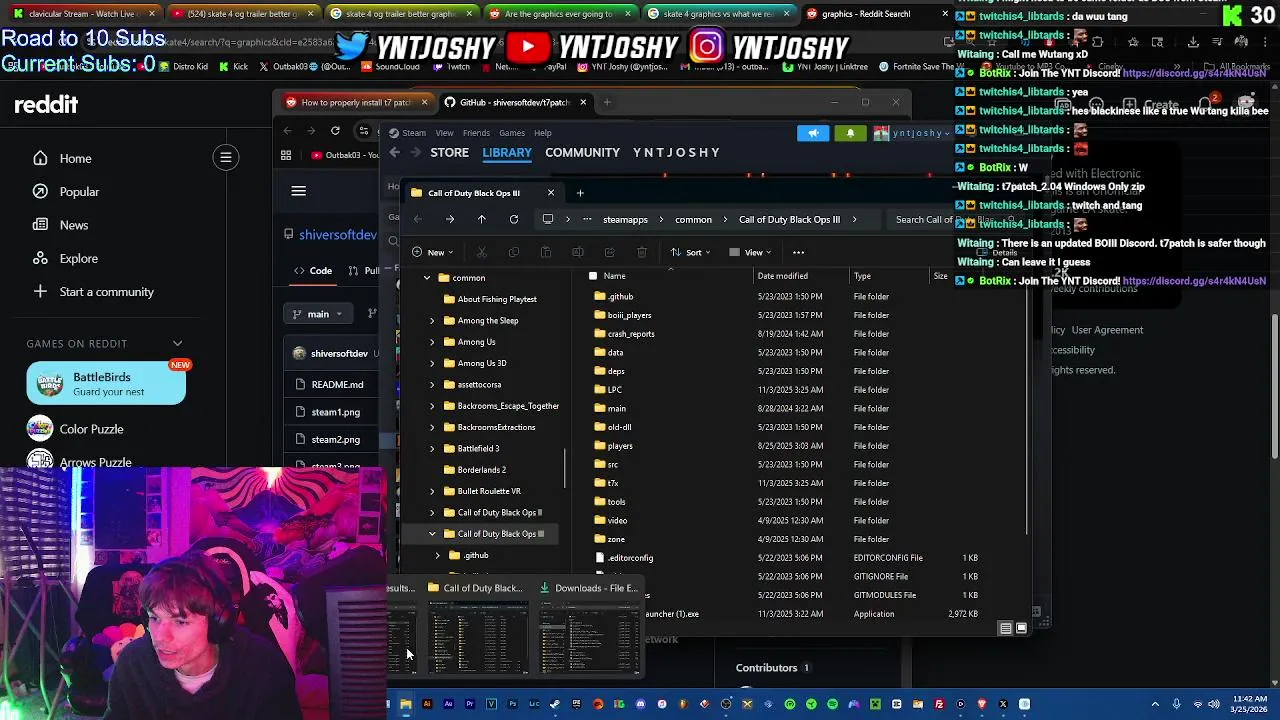Open Steam from the taskbar
The width and height of the screenshot is (1280, 720).
[555, 704]
